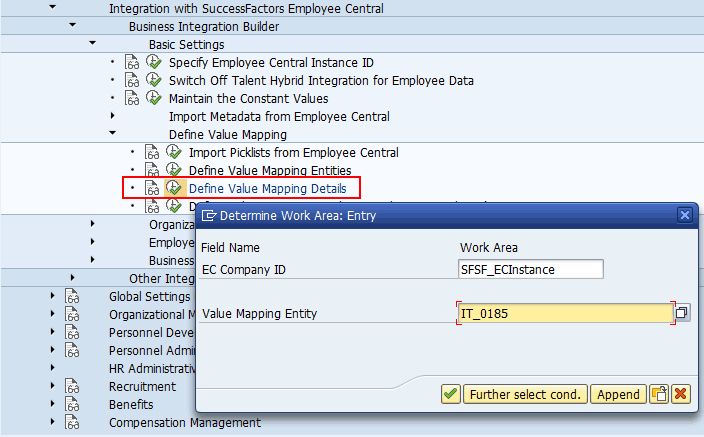This screenshot has width=704, height=437.
Task: Click the green checkmark Continue button
Action: tap(451, 394)
